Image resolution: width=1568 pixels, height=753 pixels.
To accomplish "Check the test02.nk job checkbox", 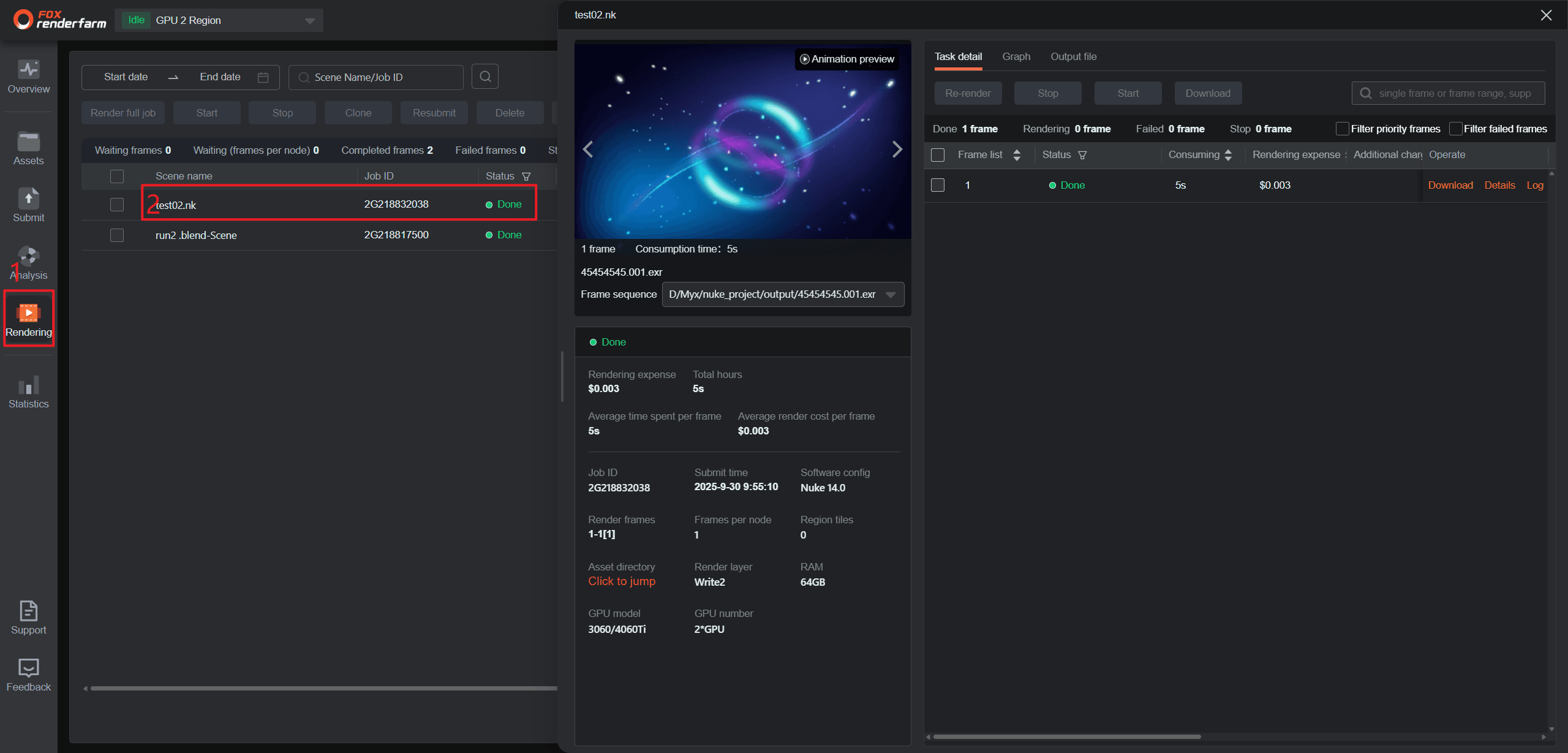I will [117, 205].
